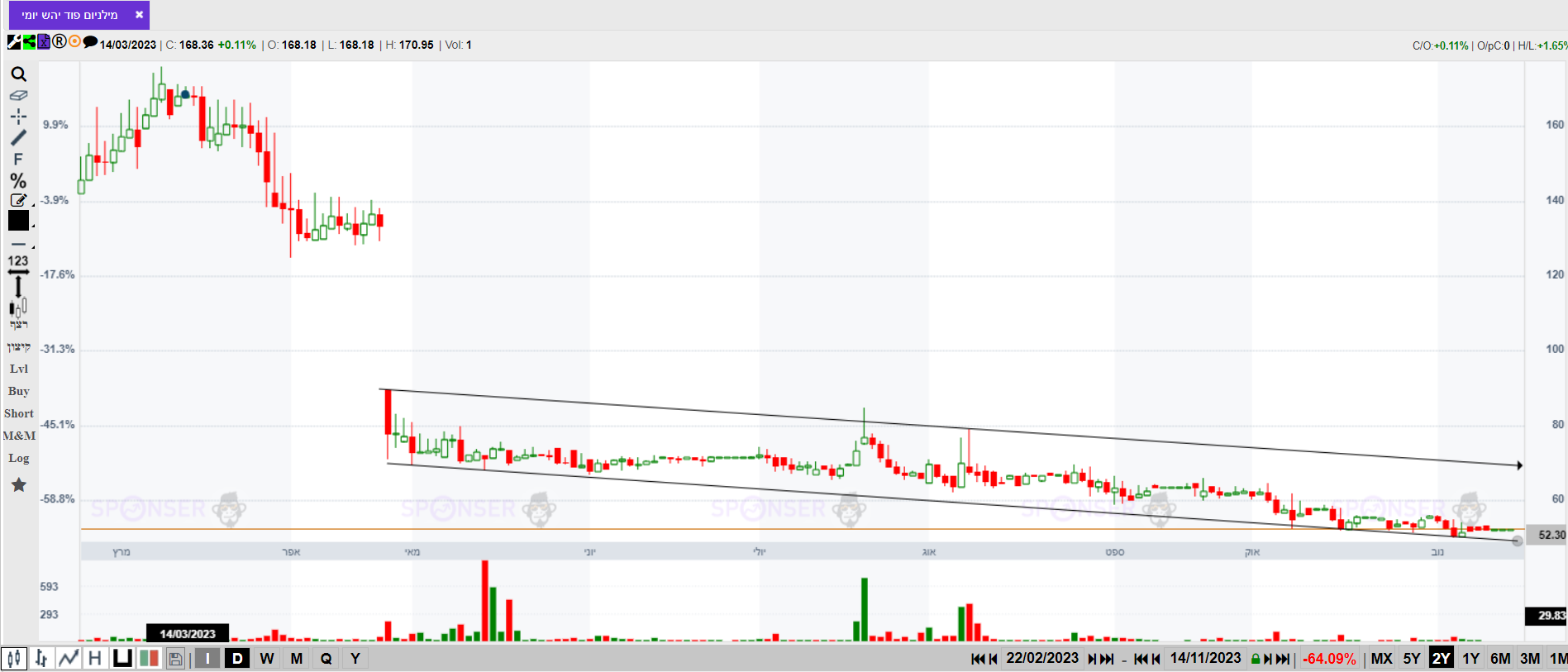
Task: Select the eraser tool
Action: pos(18,96)
